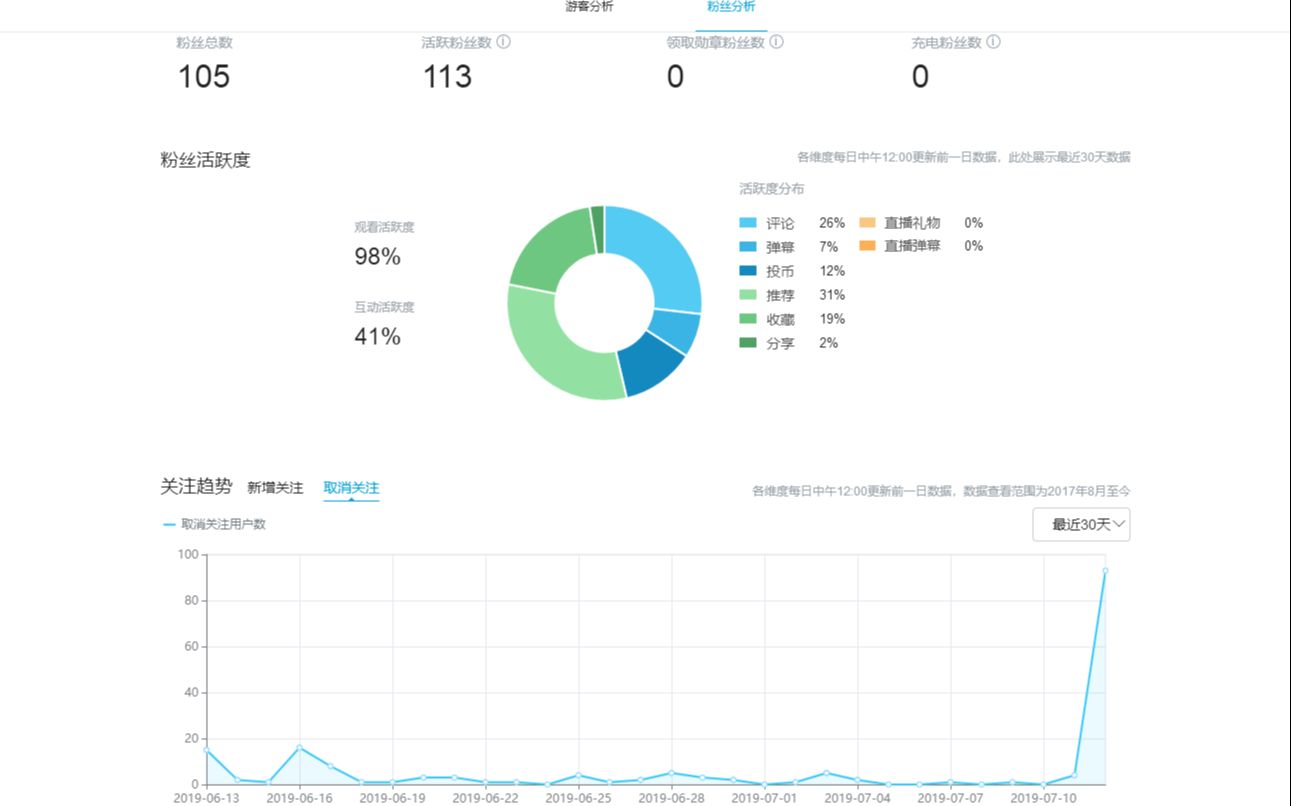Click the dark-blue 投币 donut segment
The image size is (1291, 806).
pyautogui.click(x=646, y=361)
